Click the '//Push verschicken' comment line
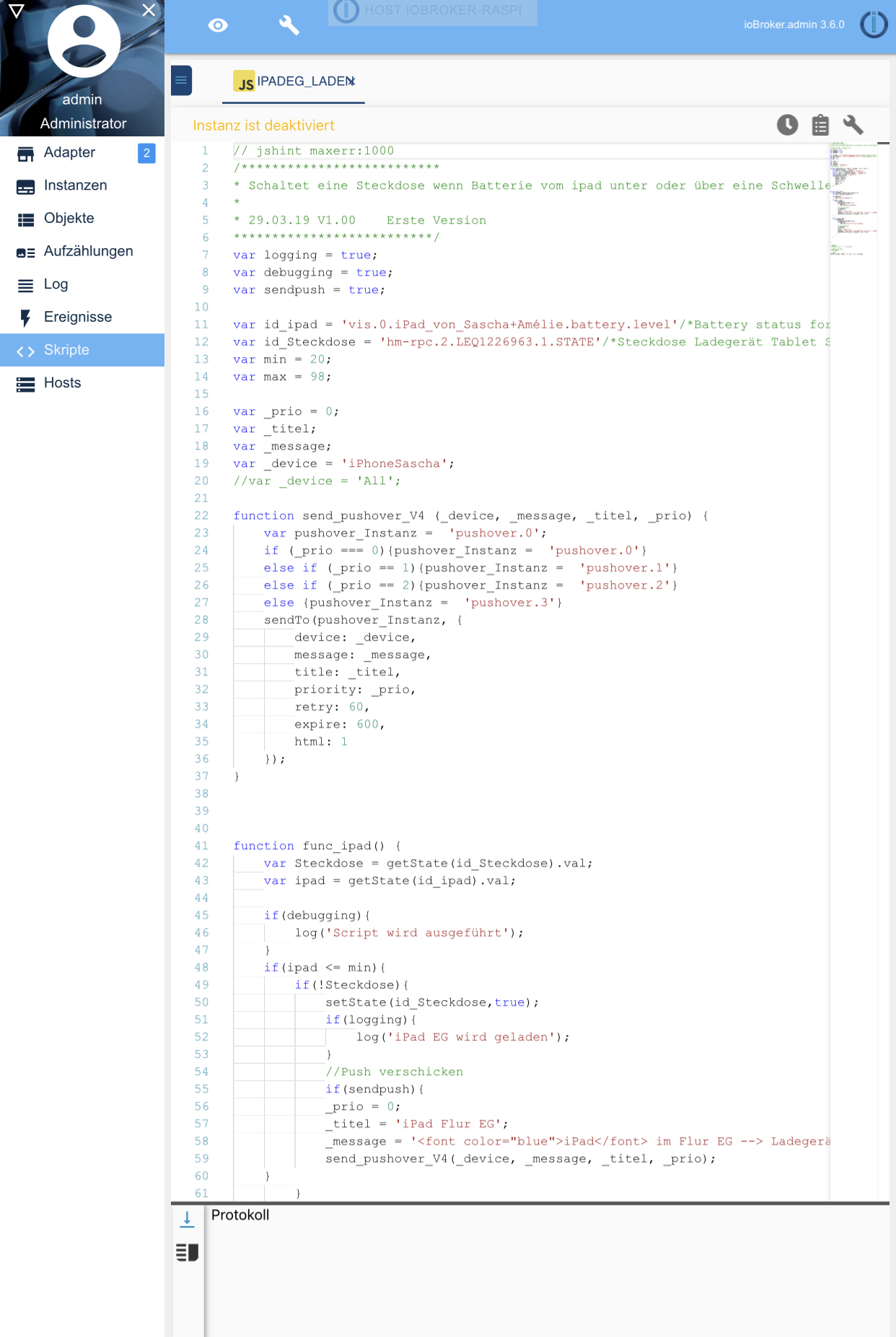 (395, 1071)
